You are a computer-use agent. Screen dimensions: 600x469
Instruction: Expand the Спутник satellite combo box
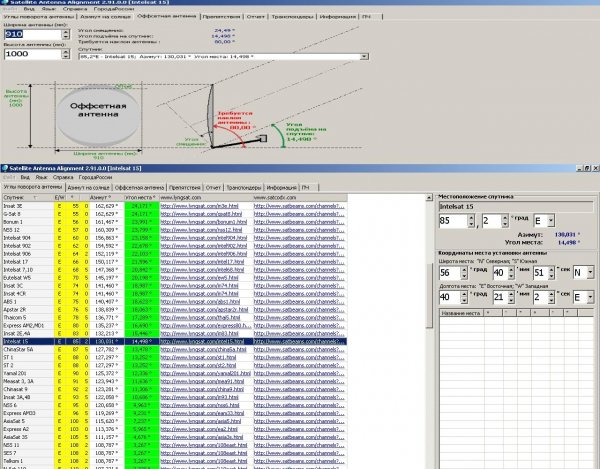tap(364, 57)
